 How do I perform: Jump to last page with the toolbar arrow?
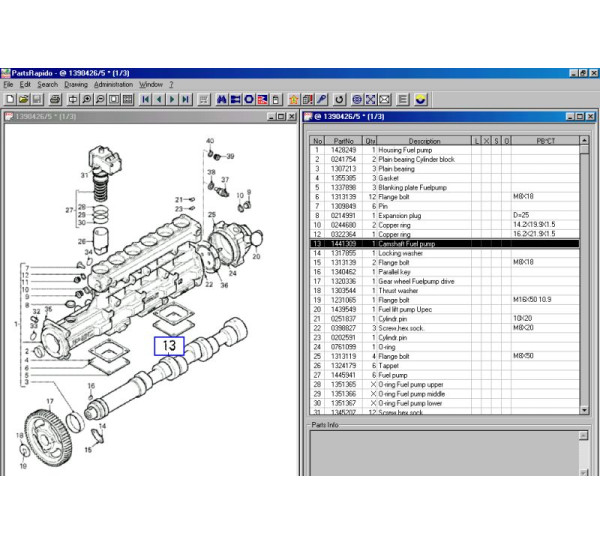(x=185, y=100)
